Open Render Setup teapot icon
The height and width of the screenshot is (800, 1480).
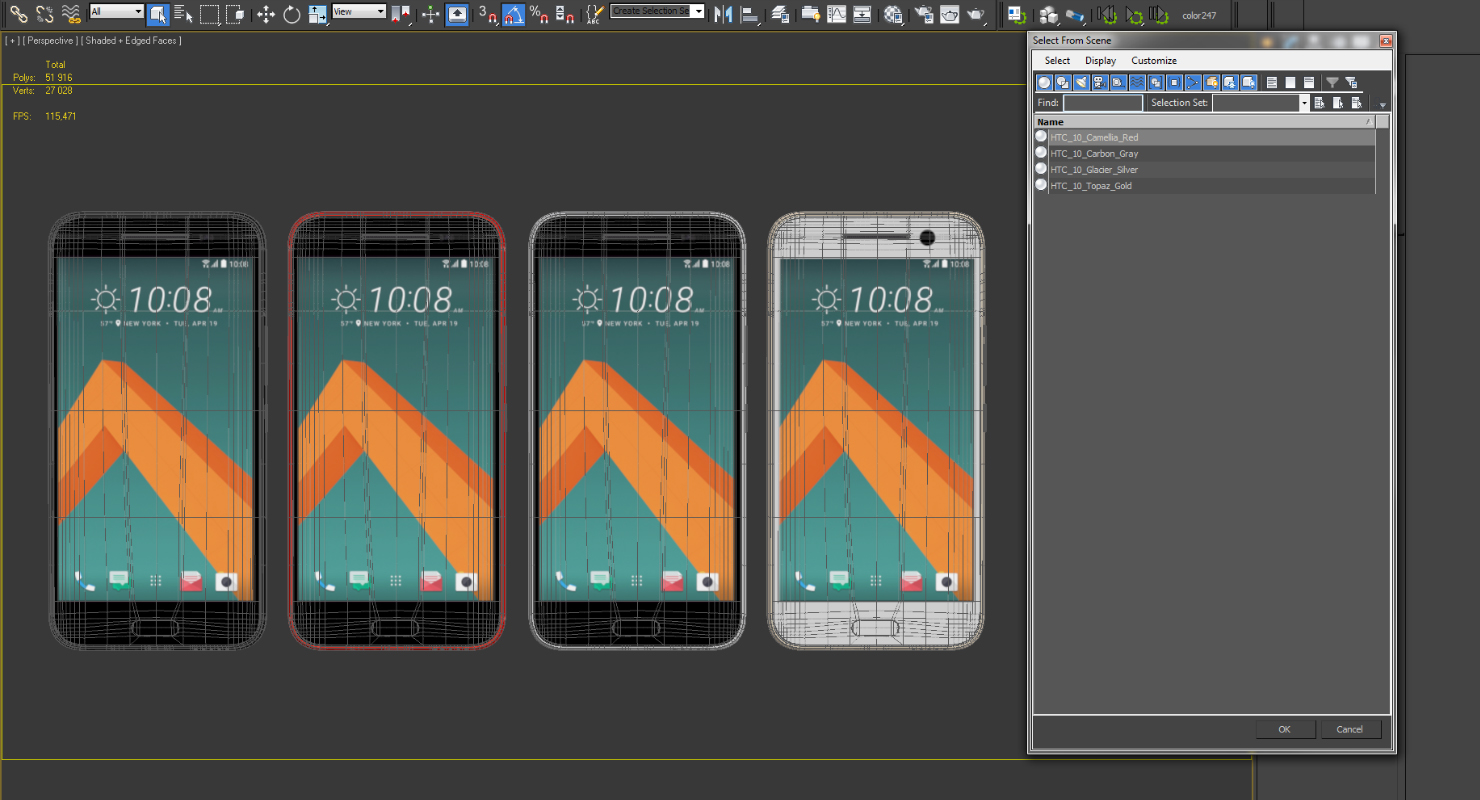(924, 14)
